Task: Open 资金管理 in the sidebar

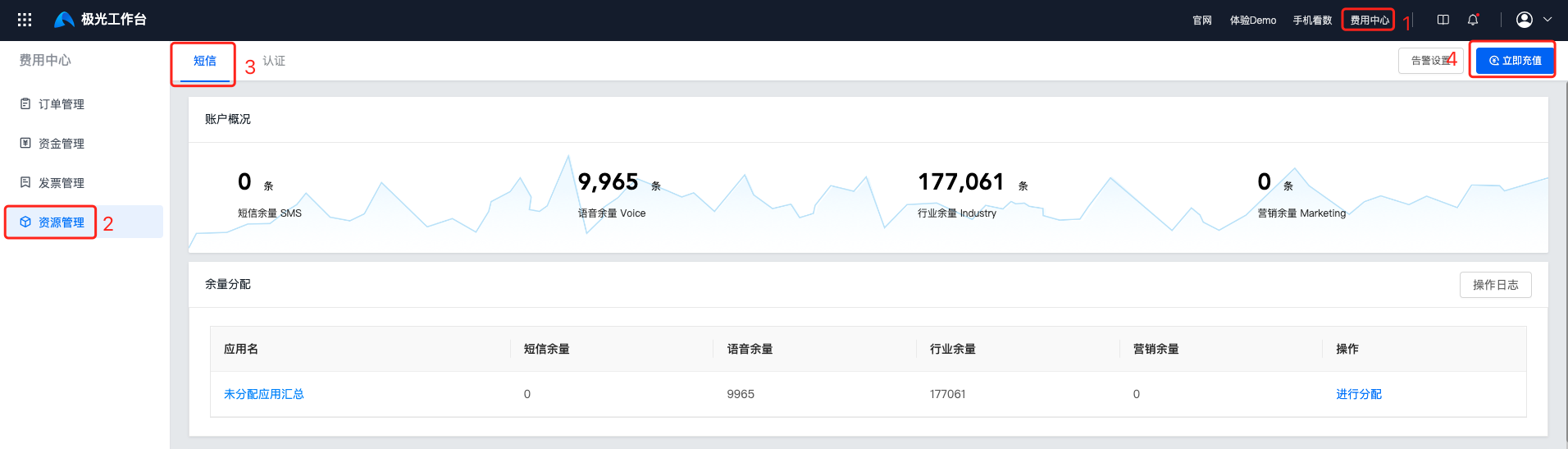Action: click(x=62, y=144)
